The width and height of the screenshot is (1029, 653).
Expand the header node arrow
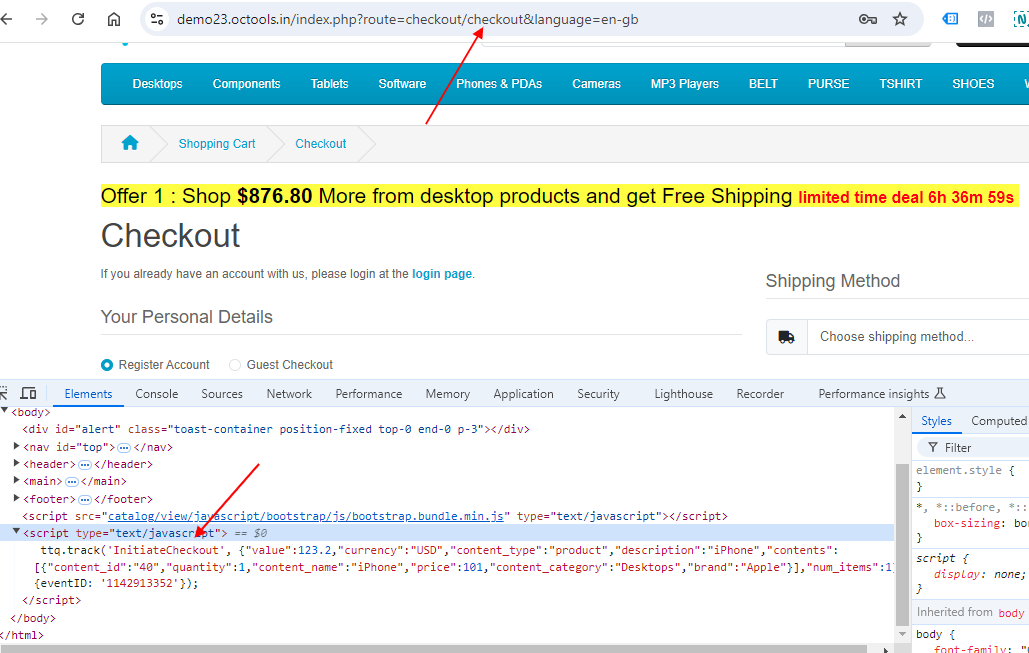click(x=17, y=463)
